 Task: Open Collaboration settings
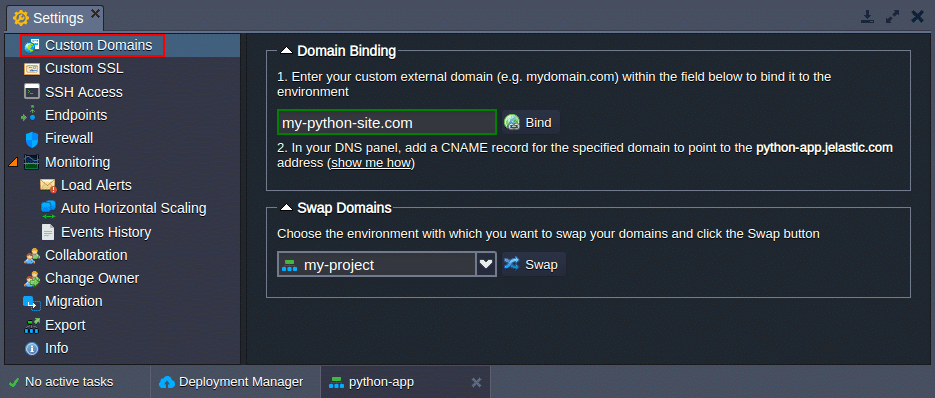86,255
